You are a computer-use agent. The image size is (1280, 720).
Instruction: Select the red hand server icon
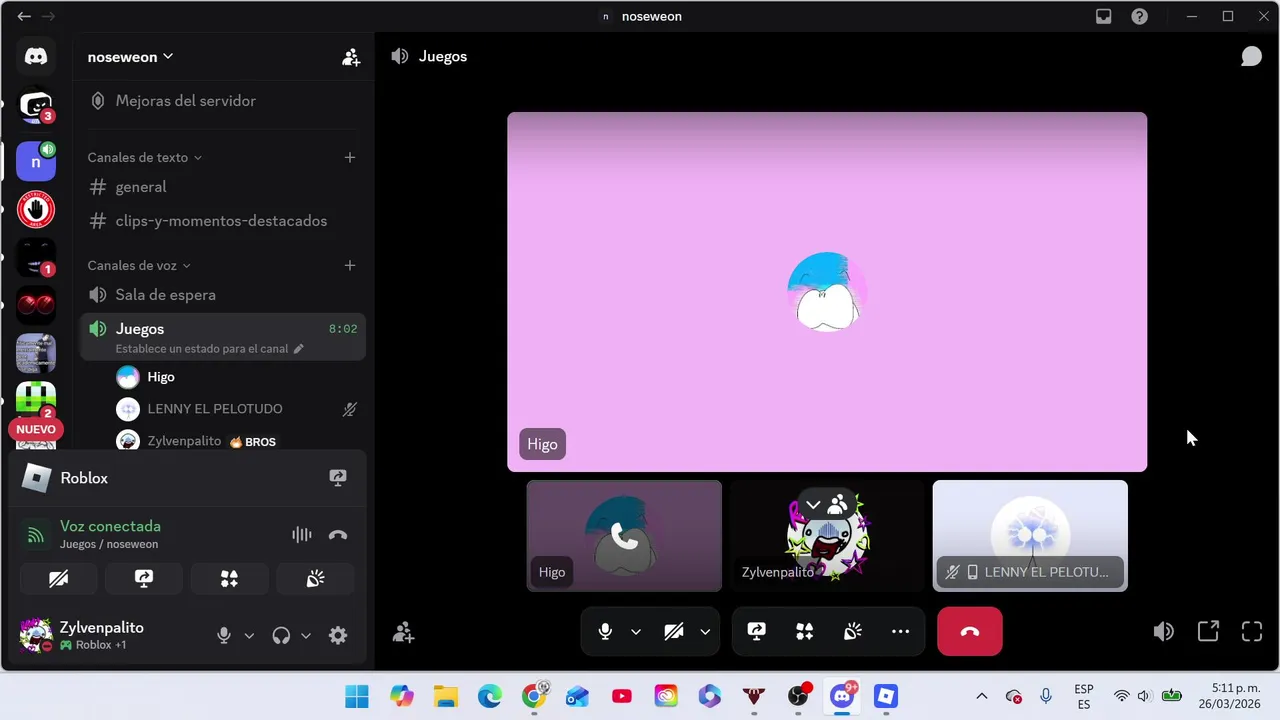[x=36, y=209]
